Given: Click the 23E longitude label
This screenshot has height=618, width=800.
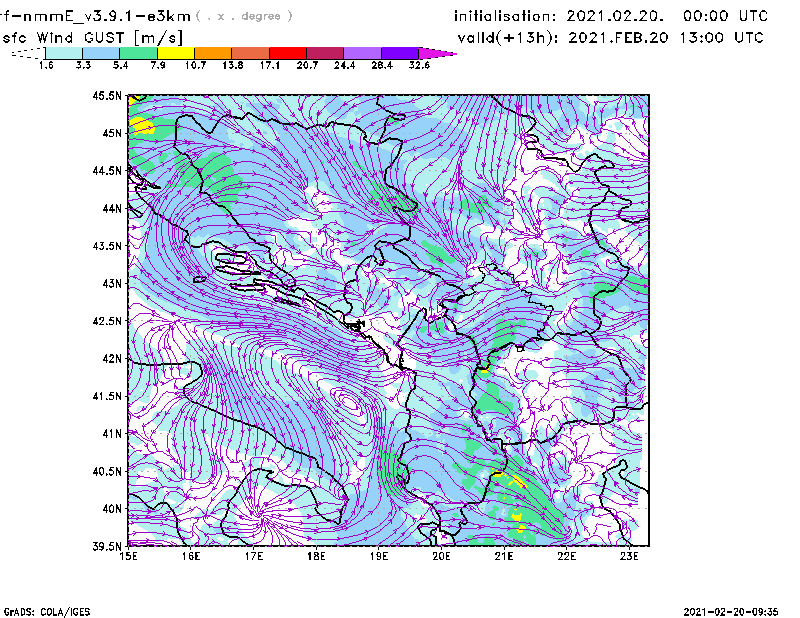Looking at the screenshot, I should click(x=629, y=556).
